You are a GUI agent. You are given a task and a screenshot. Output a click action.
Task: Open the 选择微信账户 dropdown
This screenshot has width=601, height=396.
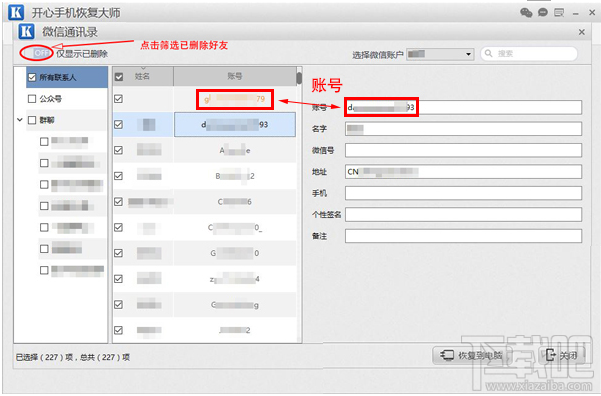[x=440, y=54]
